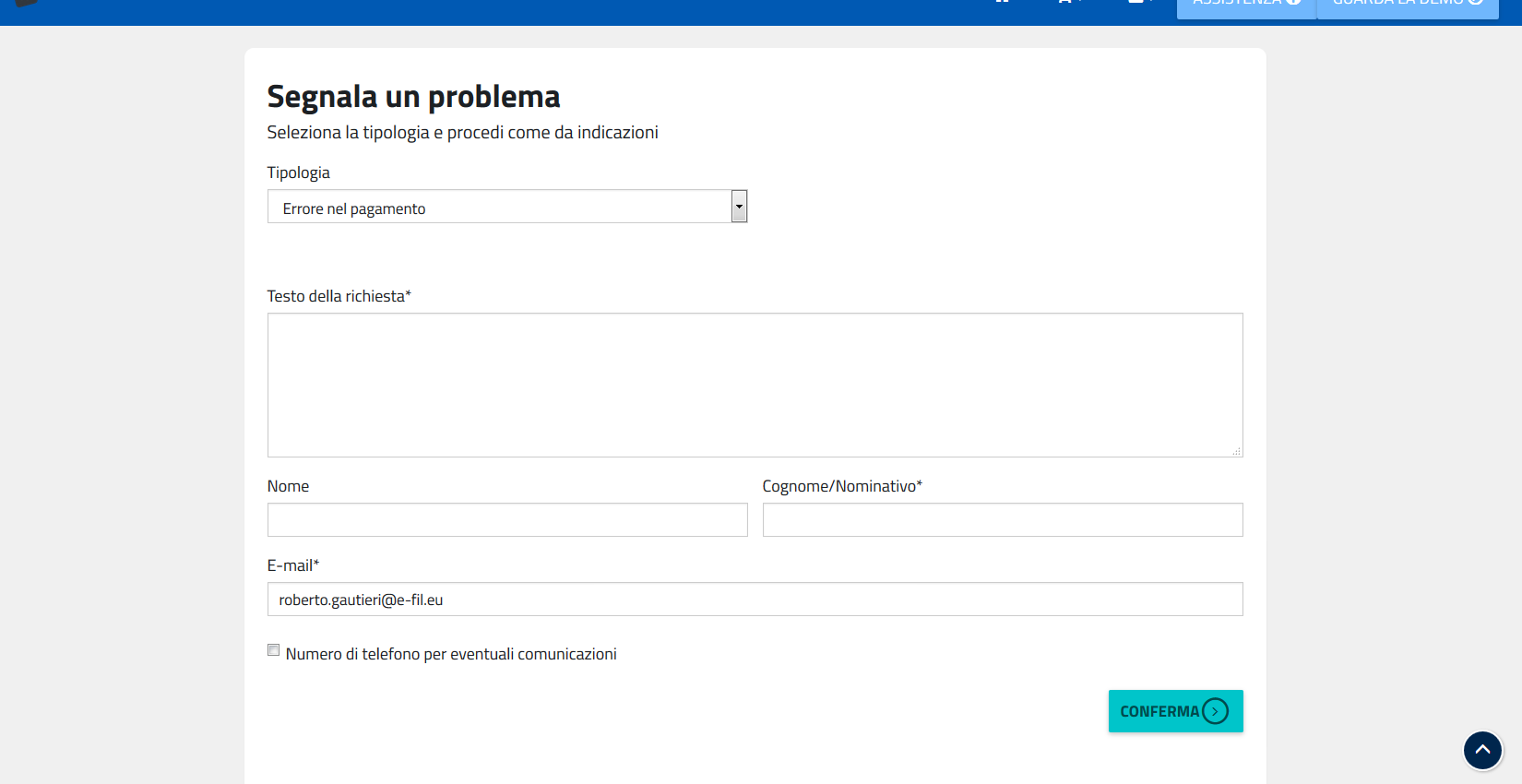This screenshot has height=784, width=1522.
Task: Click the Tipologia field label
Action: pos(298,172)
